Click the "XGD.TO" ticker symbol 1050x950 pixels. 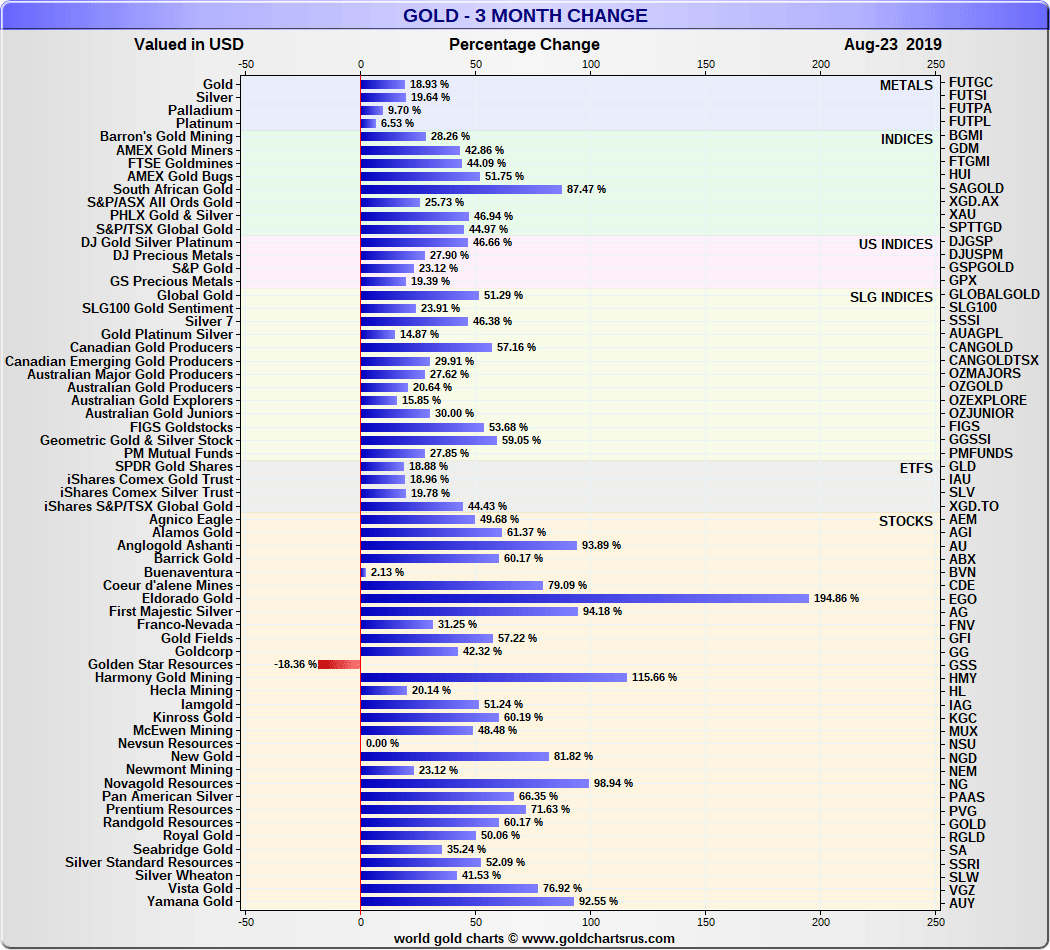pyautogui.click(x=974, y=506)
